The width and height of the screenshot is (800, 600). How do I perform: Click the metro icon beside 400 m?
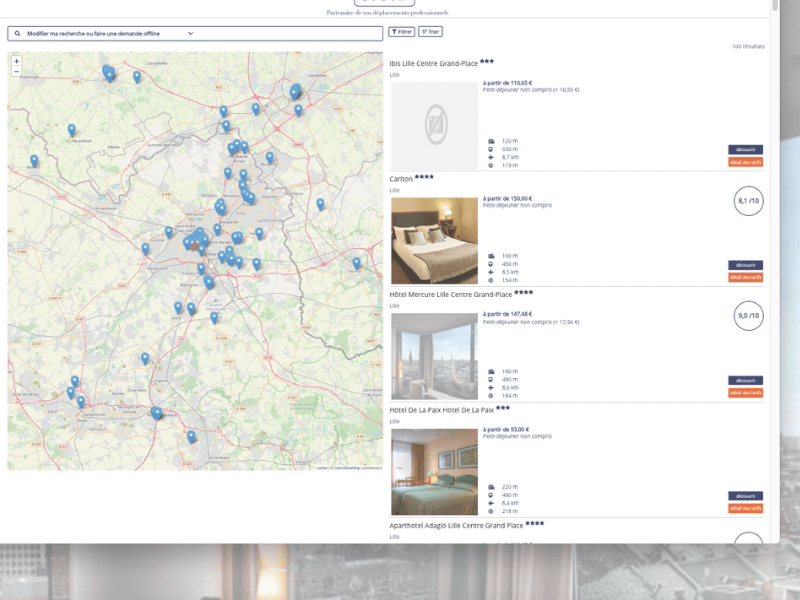[491, 495]
